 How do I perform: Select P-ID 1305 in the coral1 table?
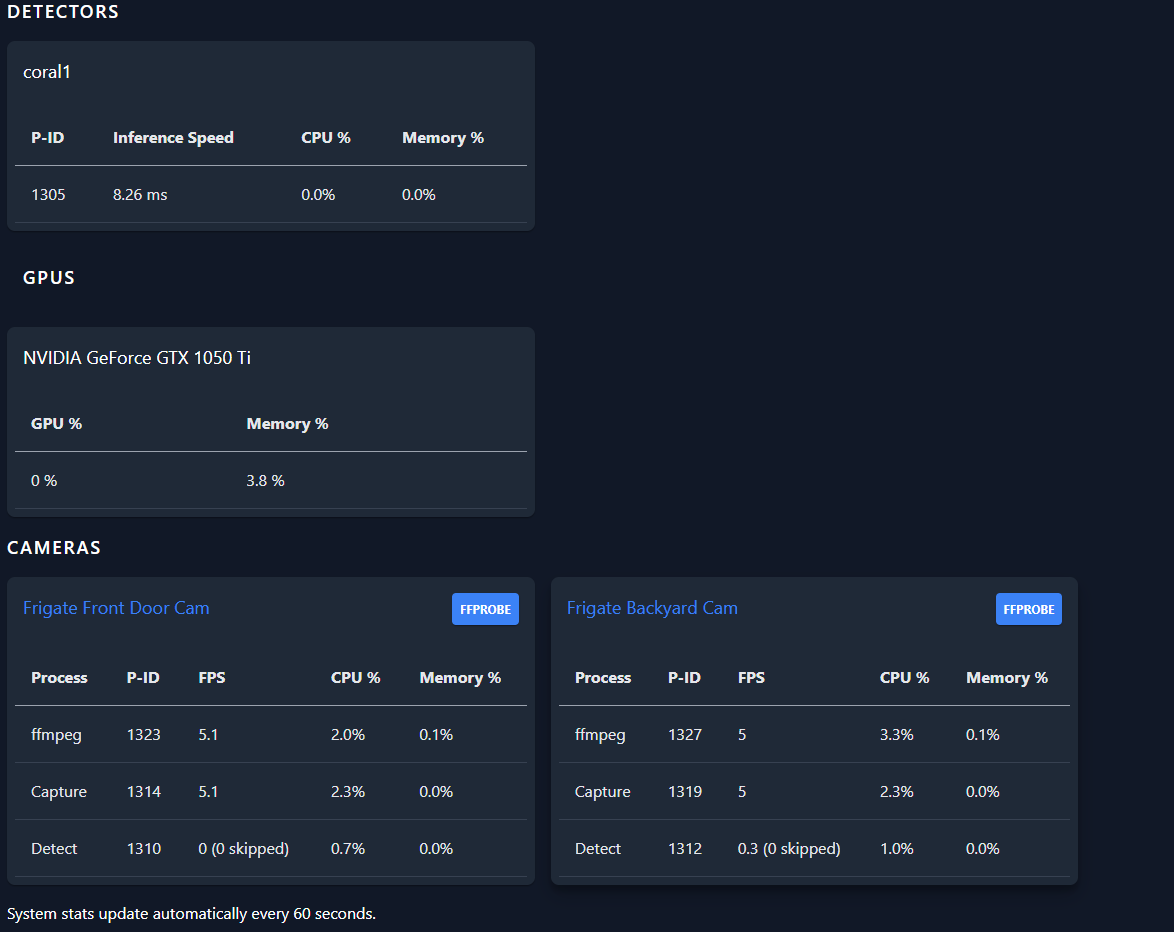pos(48,195)
